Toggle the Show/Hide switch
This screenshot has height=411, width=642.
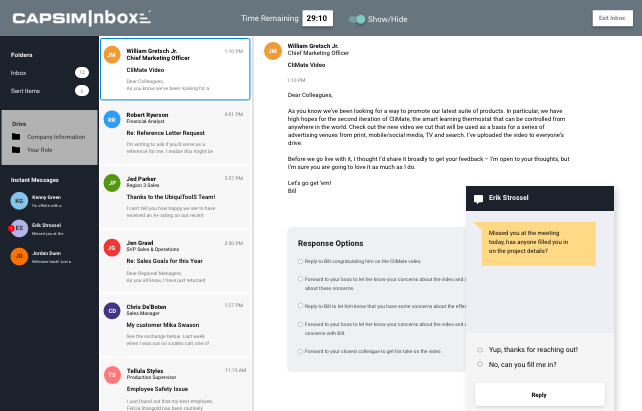(x=357, y=19)
